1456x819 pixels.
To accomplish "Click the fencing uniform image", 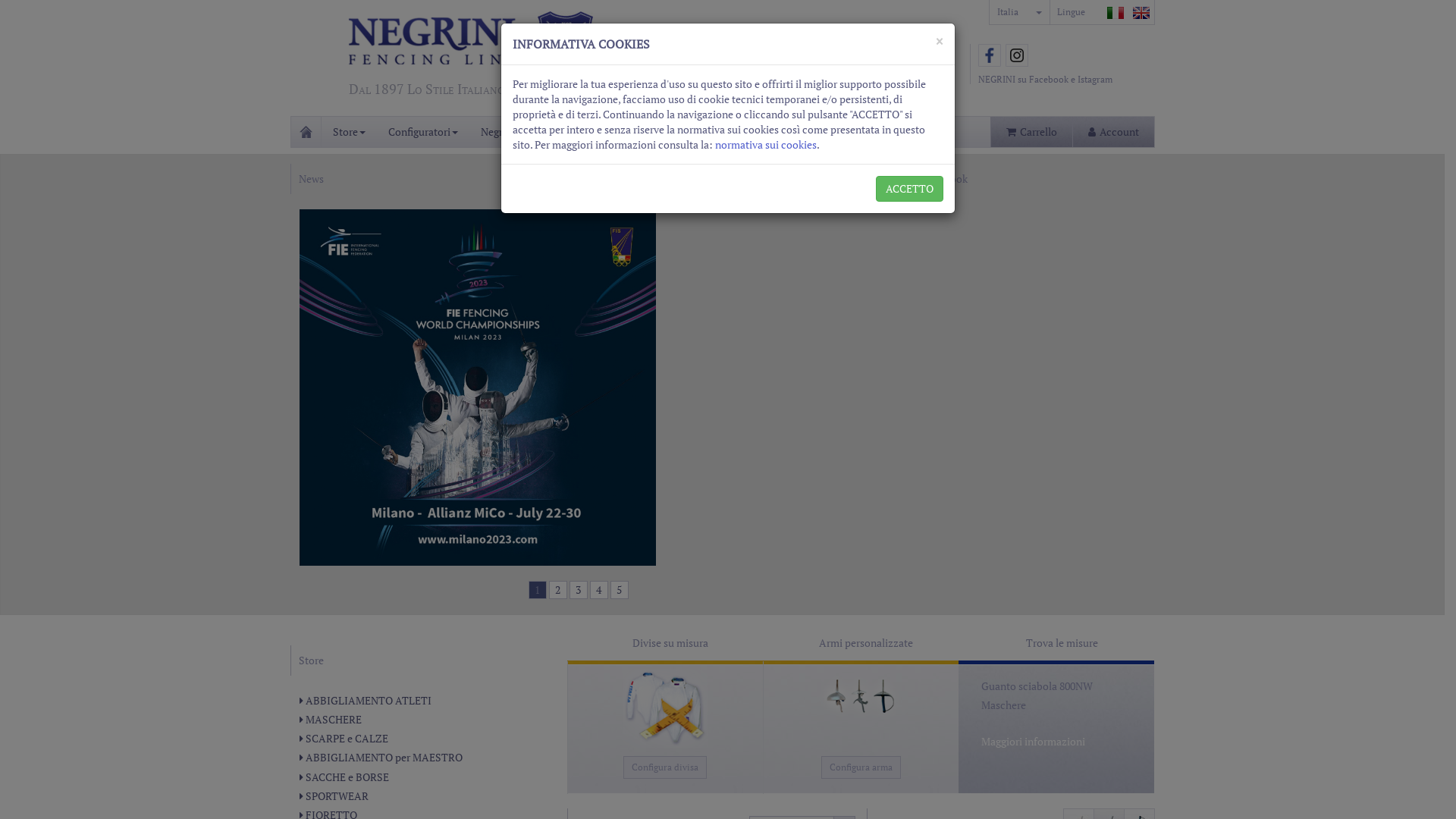I will pos(665,708).
